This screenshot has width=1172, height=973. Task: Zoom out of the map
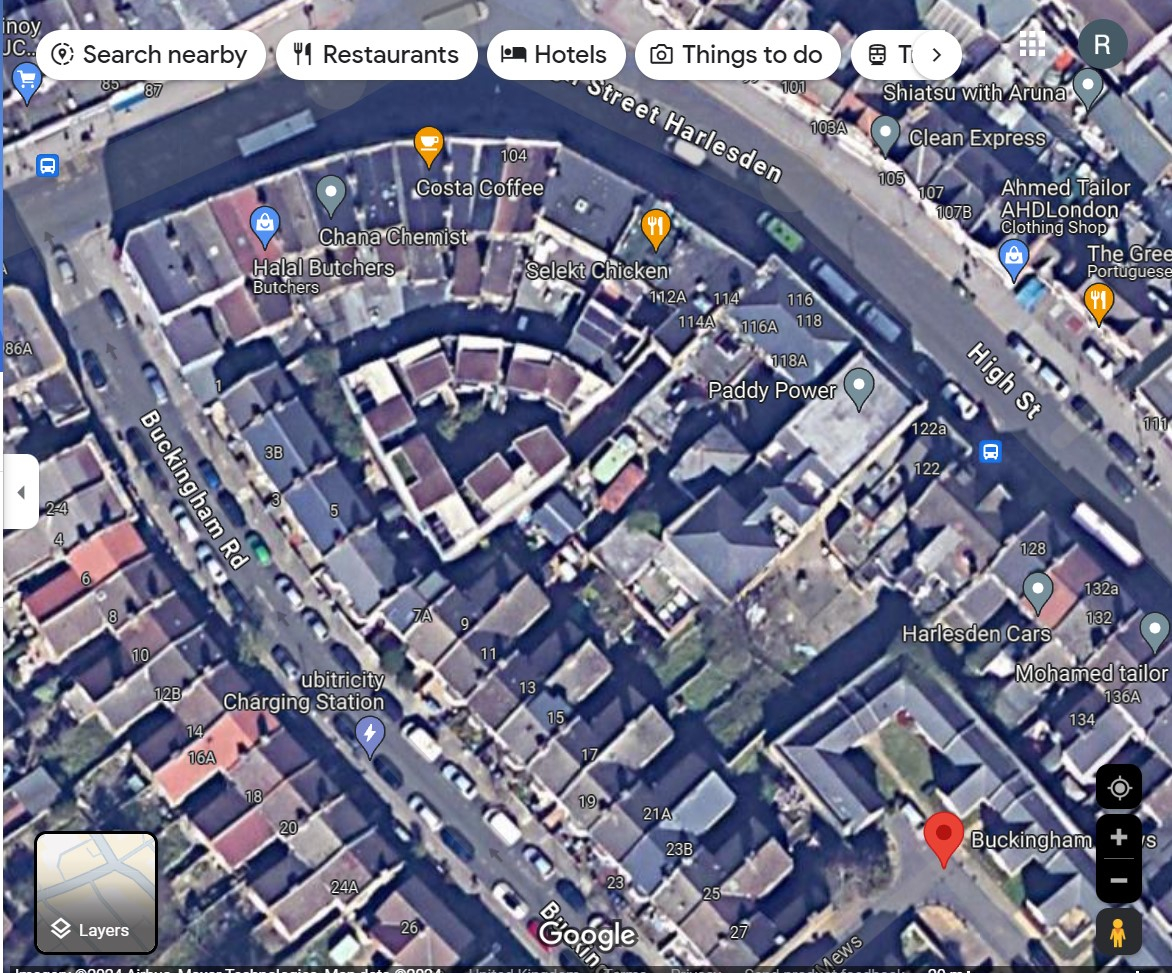(x=1119, y=880)
